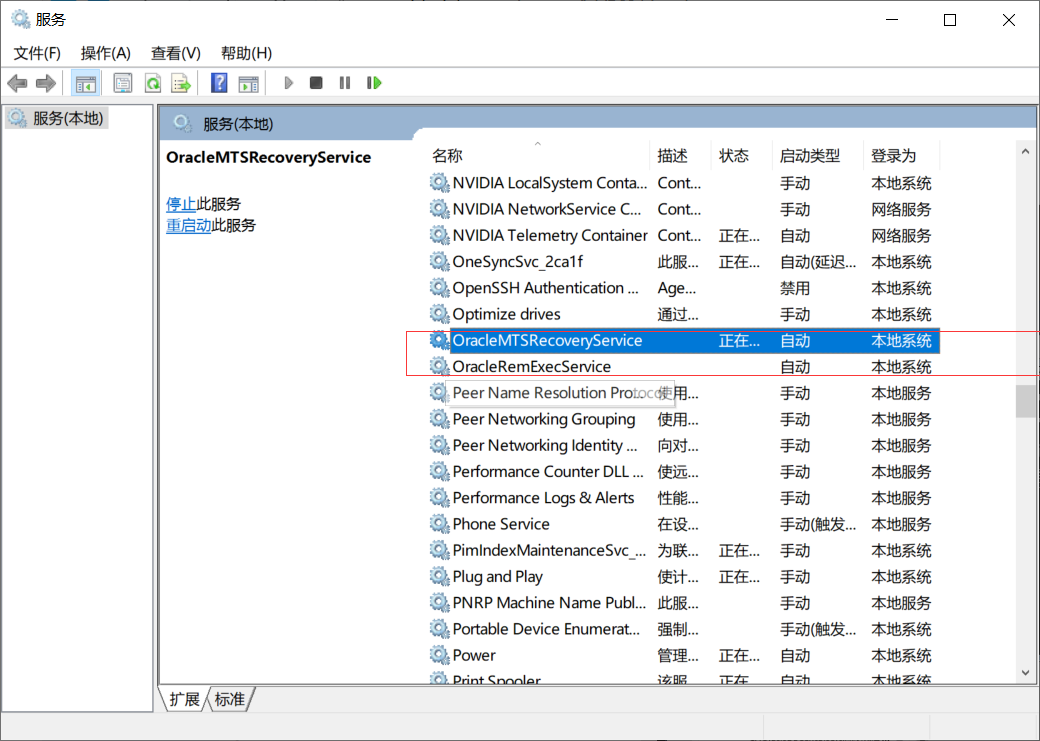Viewport: 1040px width, 741px height.
Task: Select the Power service name
Action: [x=474, y=655]
